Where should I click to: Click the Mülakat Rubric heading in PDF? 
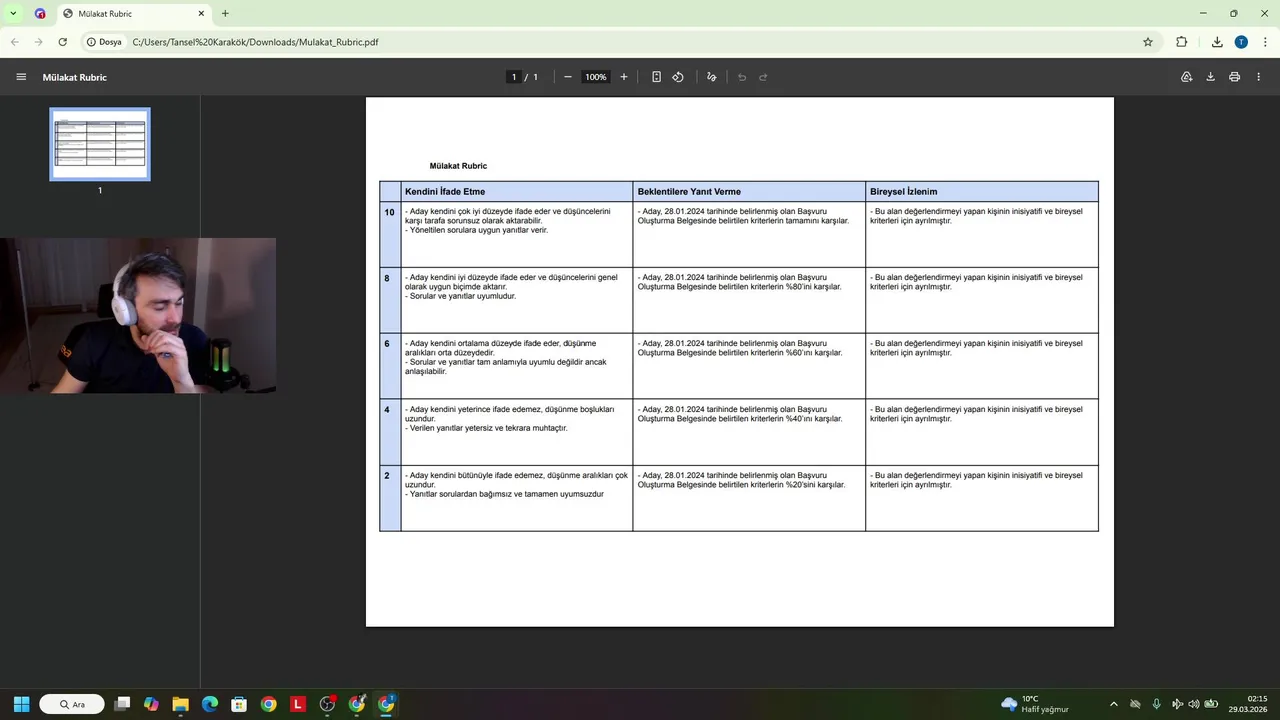tap(458, 166)
